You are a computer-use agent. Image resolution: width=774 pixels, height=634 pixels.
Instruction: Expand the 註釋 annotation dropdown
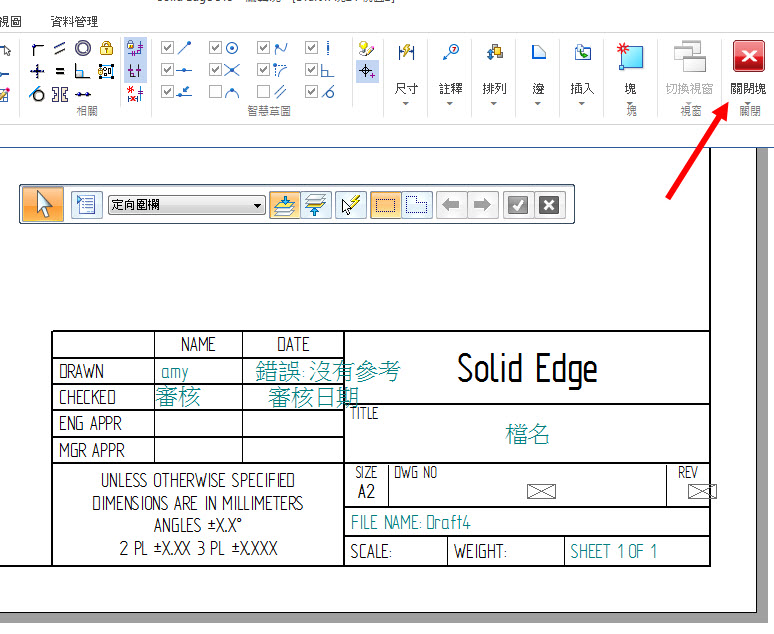pos(450,104)
